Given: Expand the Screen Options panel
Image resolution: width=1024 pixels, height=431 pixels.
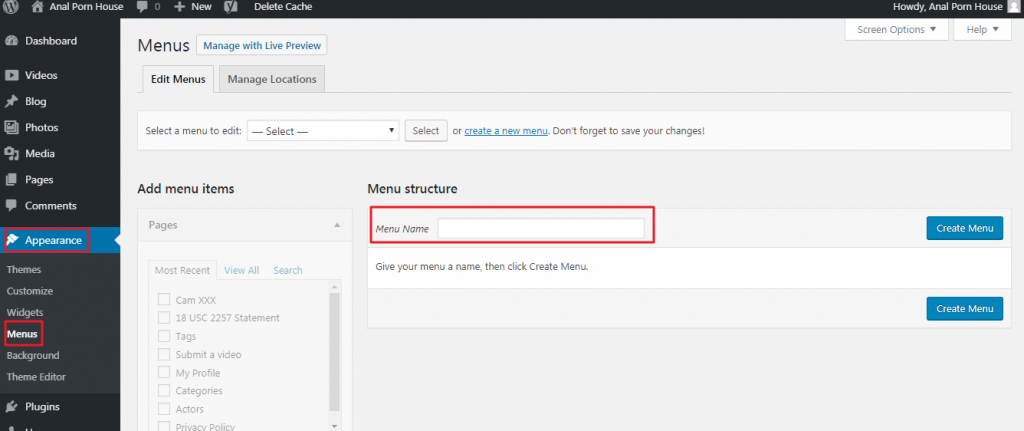Looking at the screenshot, I should point(896,30).
